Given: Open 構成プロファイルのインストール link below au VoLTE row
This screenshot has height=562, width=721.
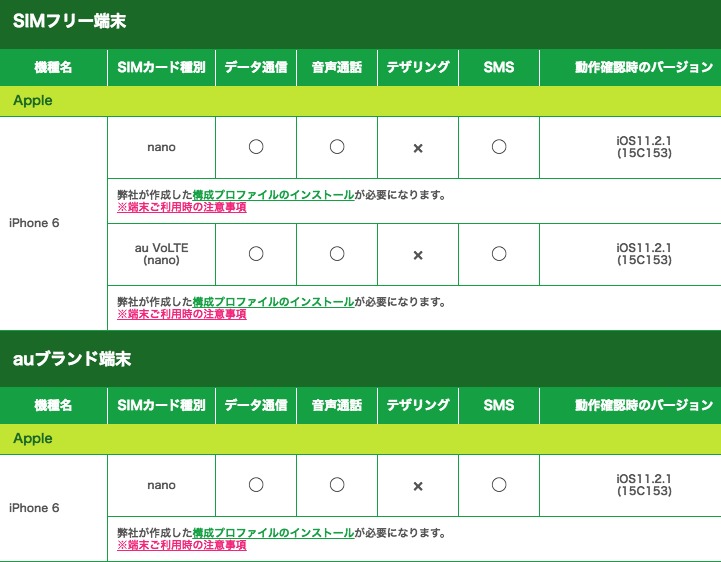Looking at the screenshot, I should tap(273, 301).
